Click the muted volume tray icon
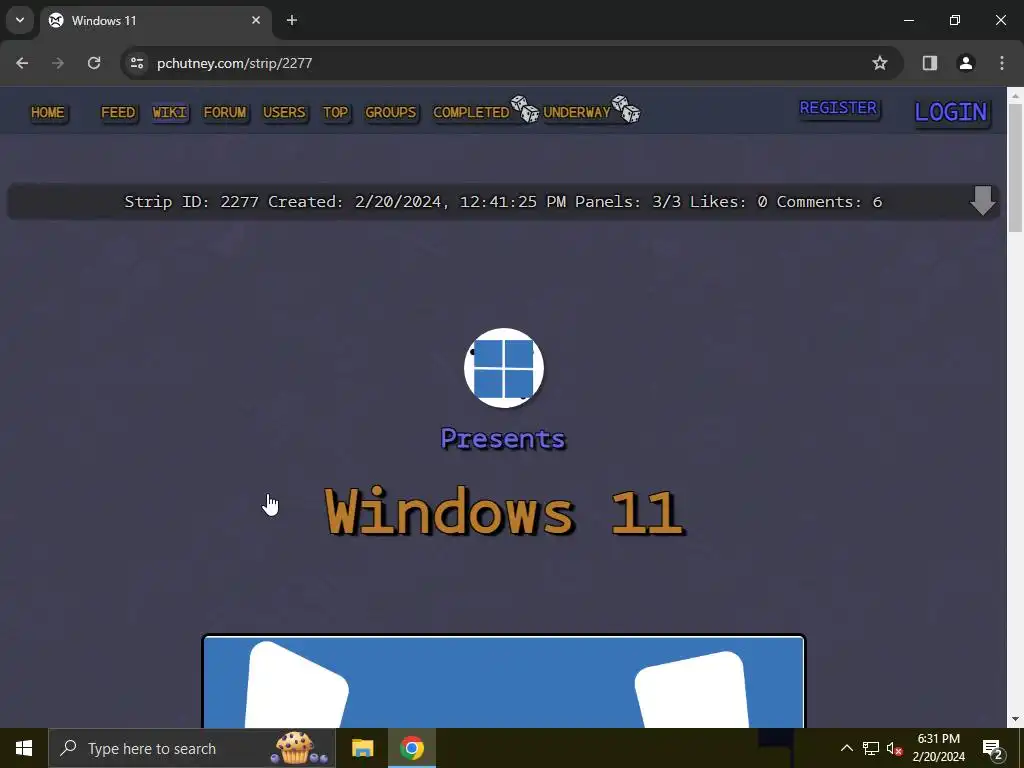Viewport: 1024px width, 768px height. 894,748
